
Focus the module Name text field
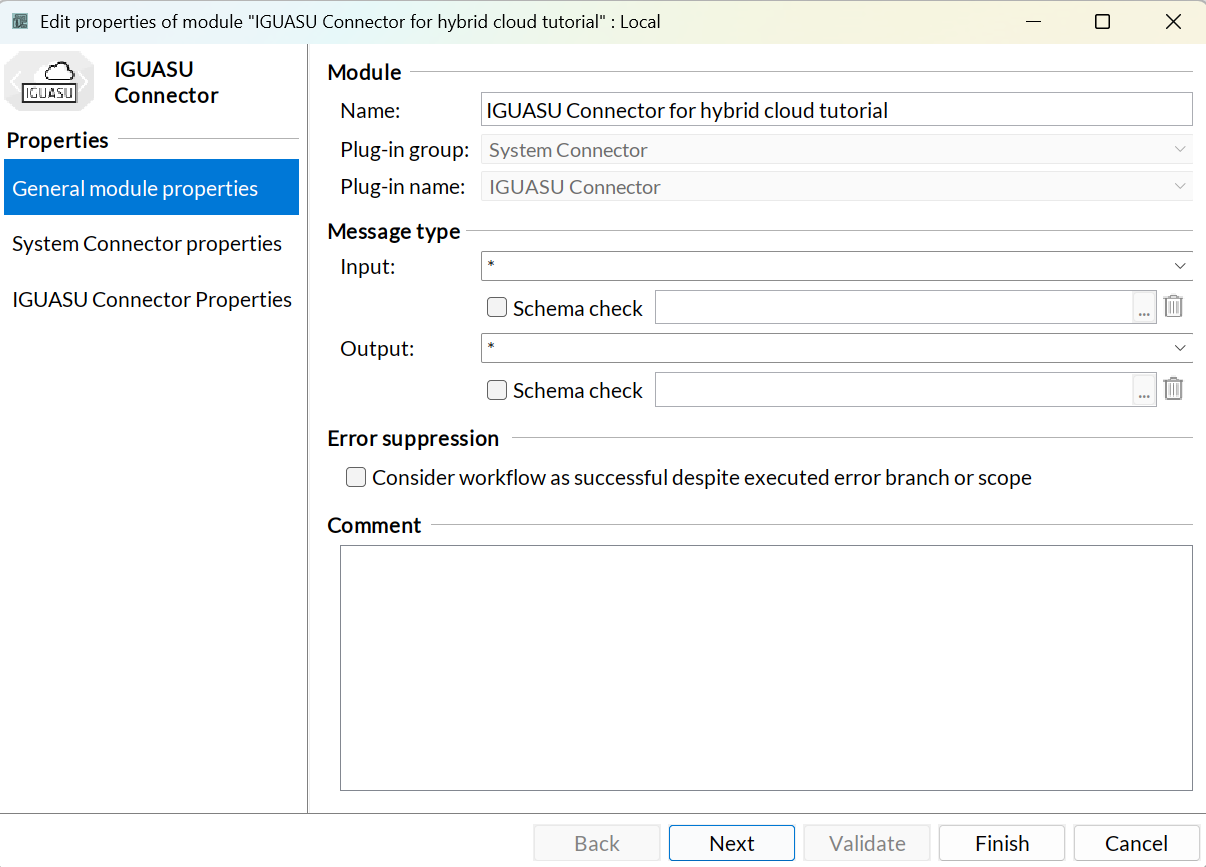836,109
